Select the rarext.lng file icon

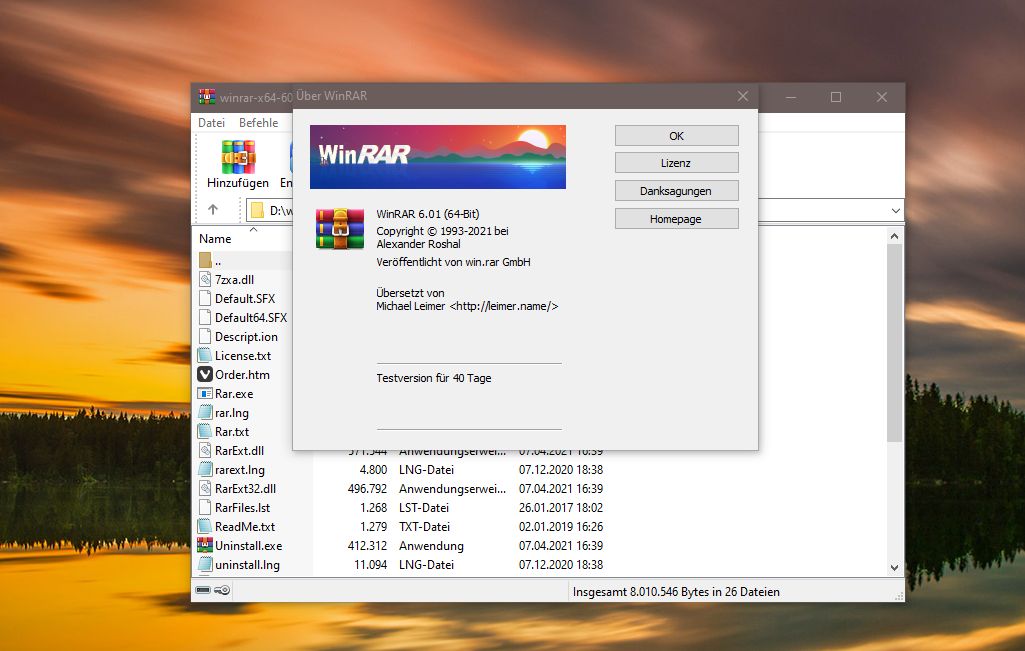[205, 469]
